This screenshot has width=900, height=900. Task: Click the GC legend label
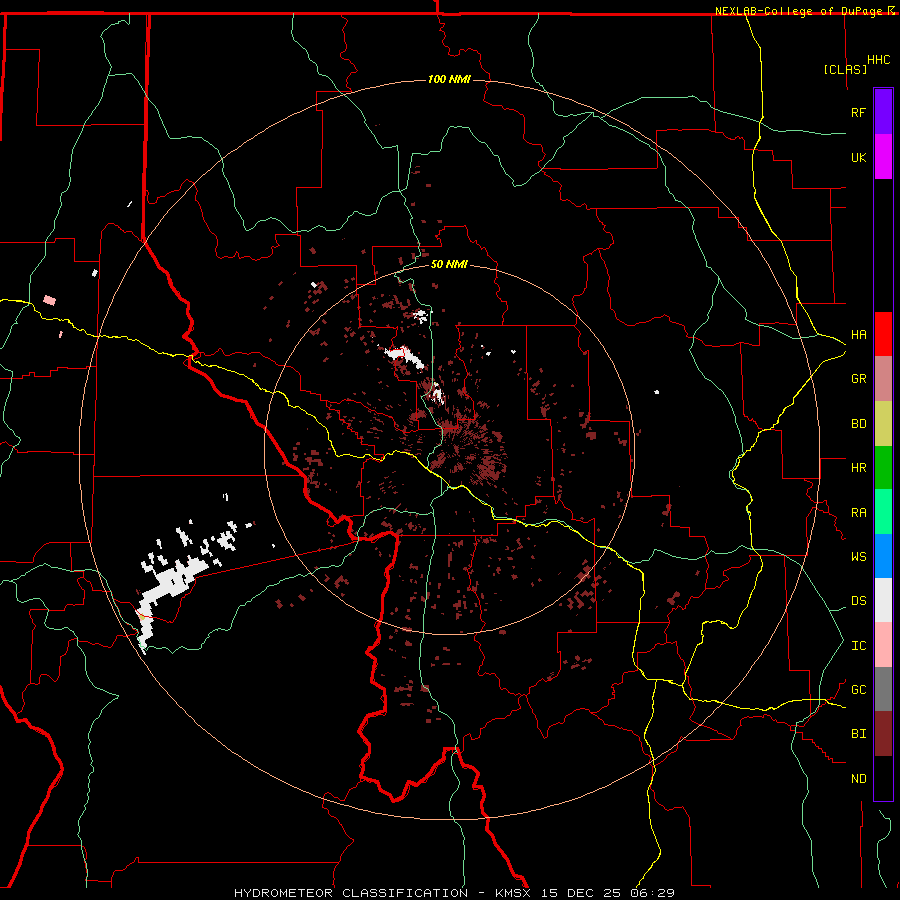pos(858,690)
